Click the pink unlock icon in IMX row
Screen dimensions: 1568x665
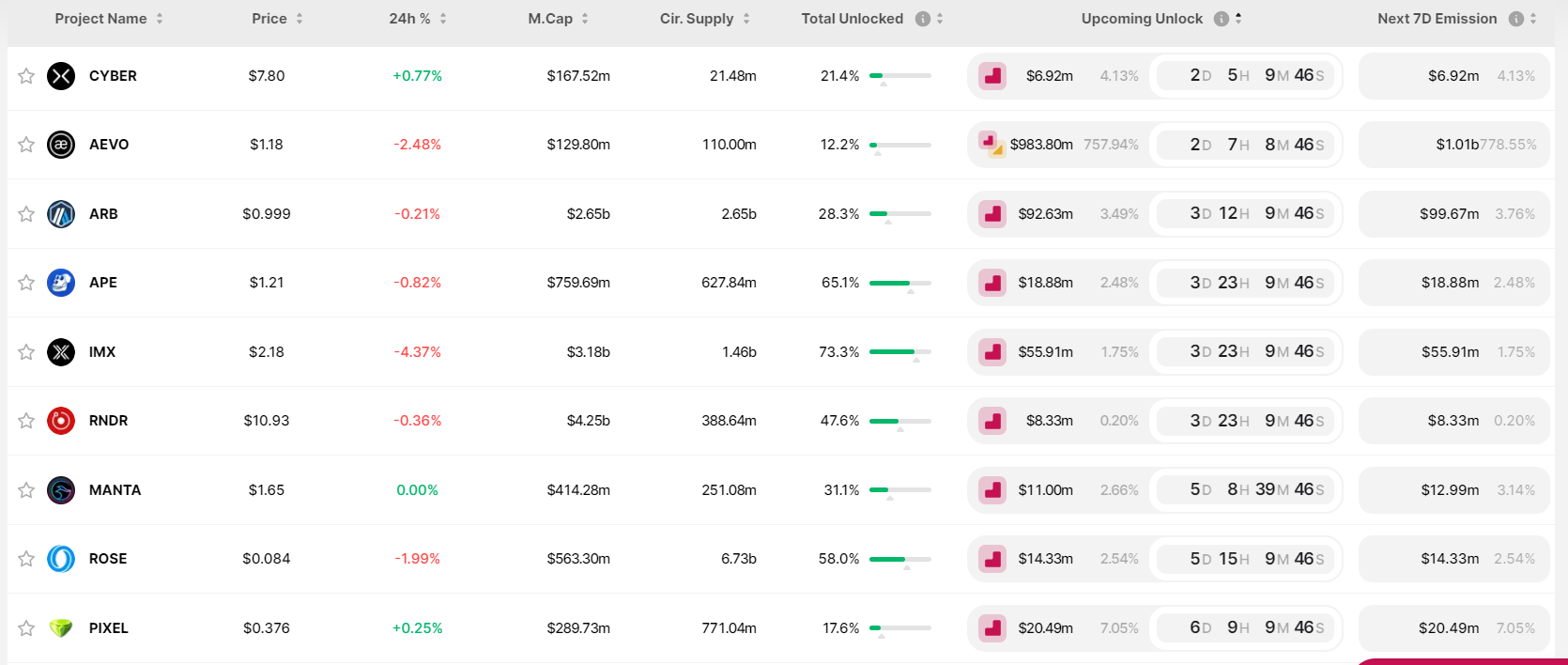click(992, 352)
